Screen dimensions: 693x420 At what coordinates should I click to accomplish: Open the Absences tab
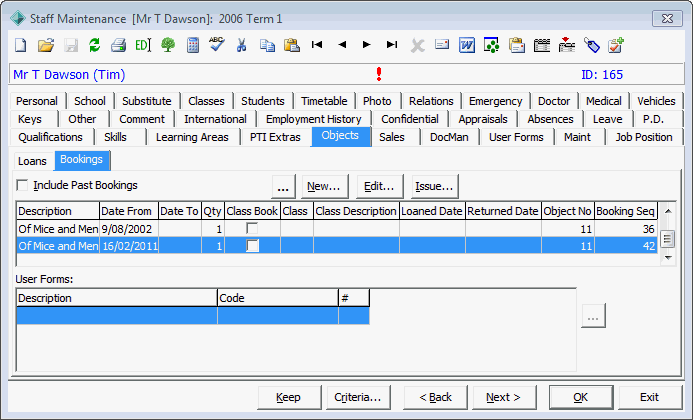[x=550, y=119]
